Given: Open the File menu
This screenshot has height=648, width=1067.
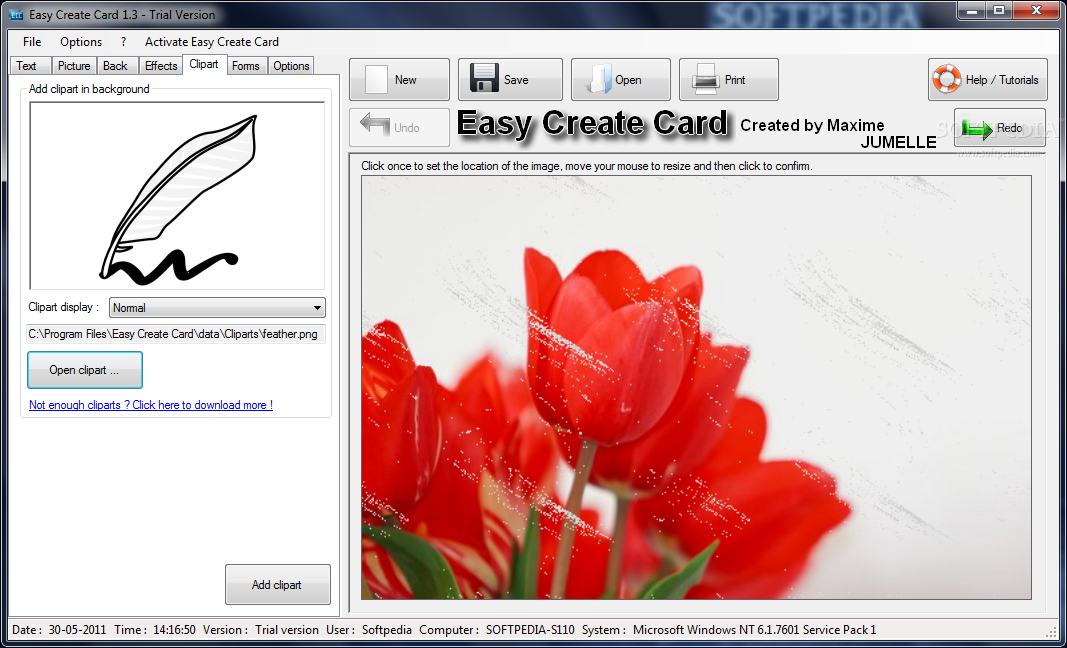Looking at the screenshot, I should pyautogui.click(x=32, y=42).
